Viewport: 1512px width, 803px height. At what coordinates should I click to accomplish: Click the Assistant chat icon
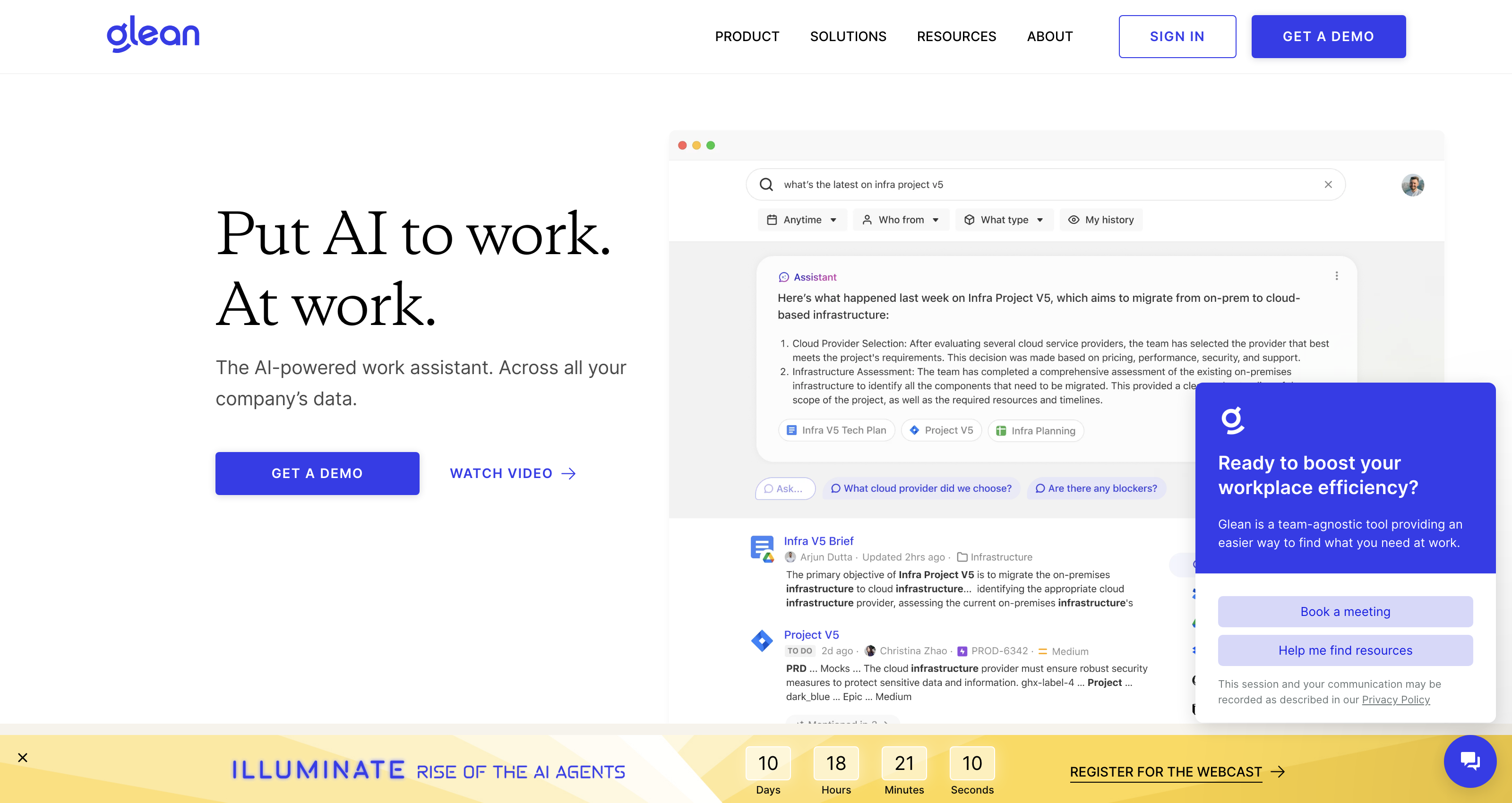(783, 277)
